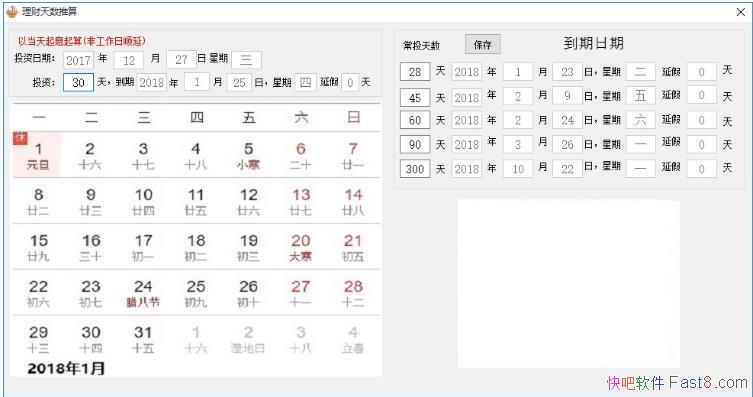
Task: Click the maturity year field in 投资 row
Action: coord(152,83)
